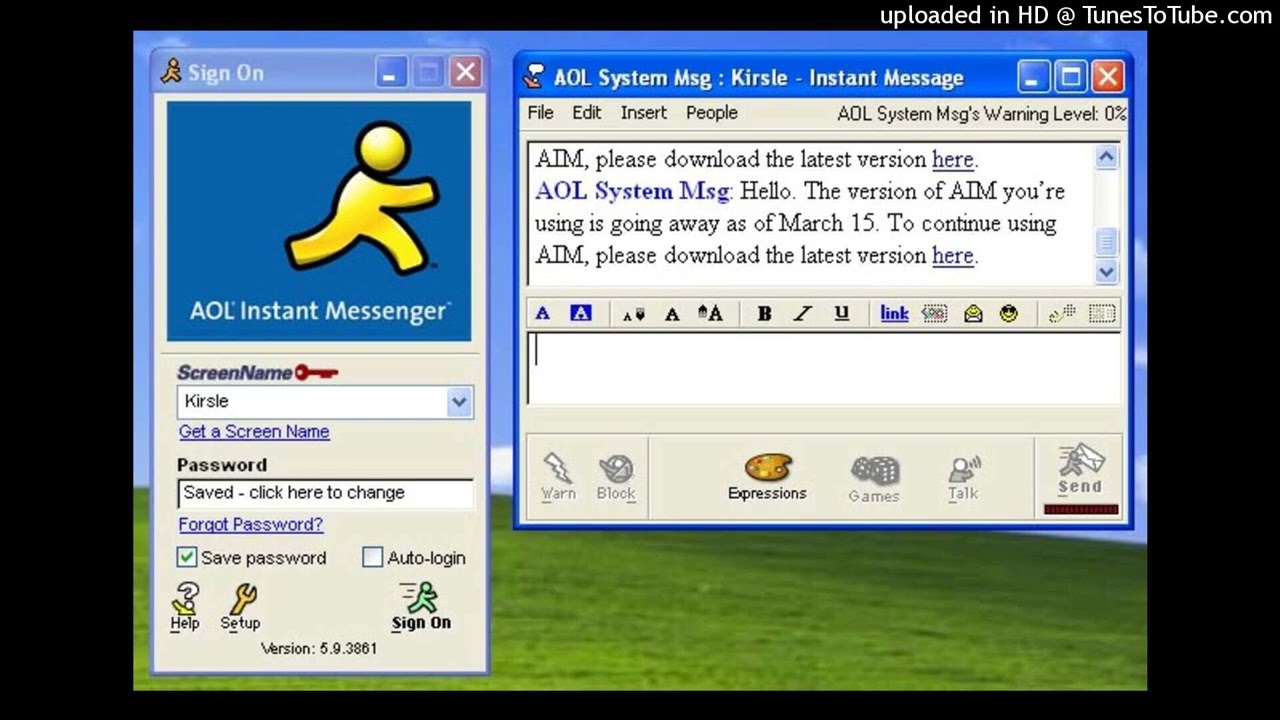Start a Talk session
Image resolution: width=1280 pixels, height=720 pixels.
pos(963,478)
